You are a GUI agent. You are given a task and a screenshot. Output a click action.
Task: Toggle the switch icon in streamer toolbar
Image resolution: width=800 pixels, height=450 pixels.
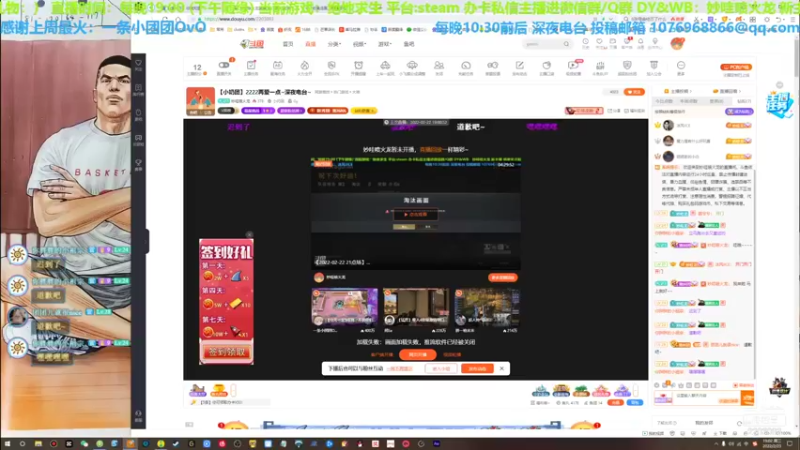(224, 67)
